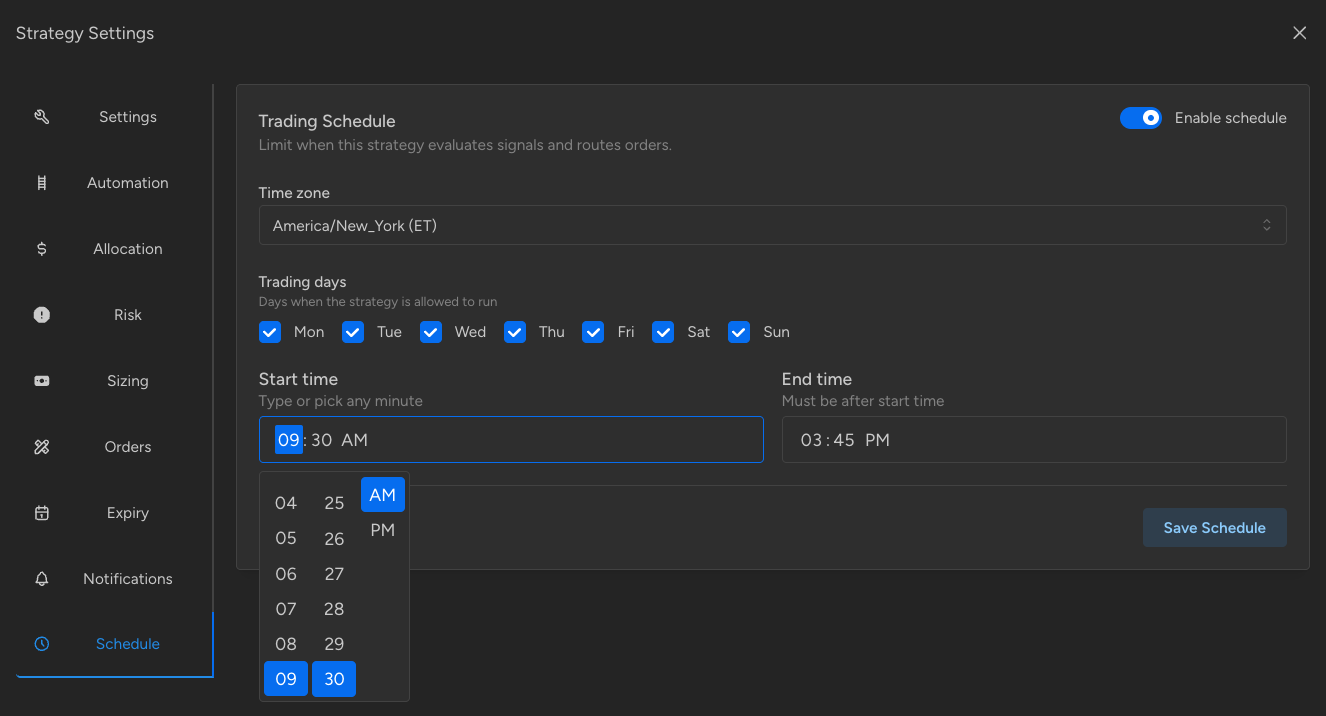The width and height of the screenshot is (1326, 716).
Task: Uncheck the Sun trading day
Action: (x=739, y=332)
